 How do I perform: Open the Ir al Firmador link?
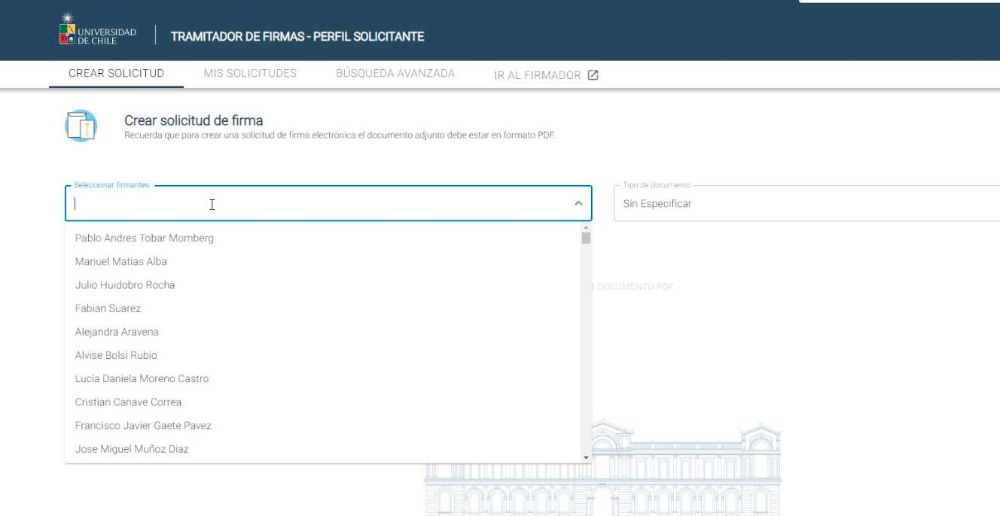pyautogui.click(x=537, y=75)
